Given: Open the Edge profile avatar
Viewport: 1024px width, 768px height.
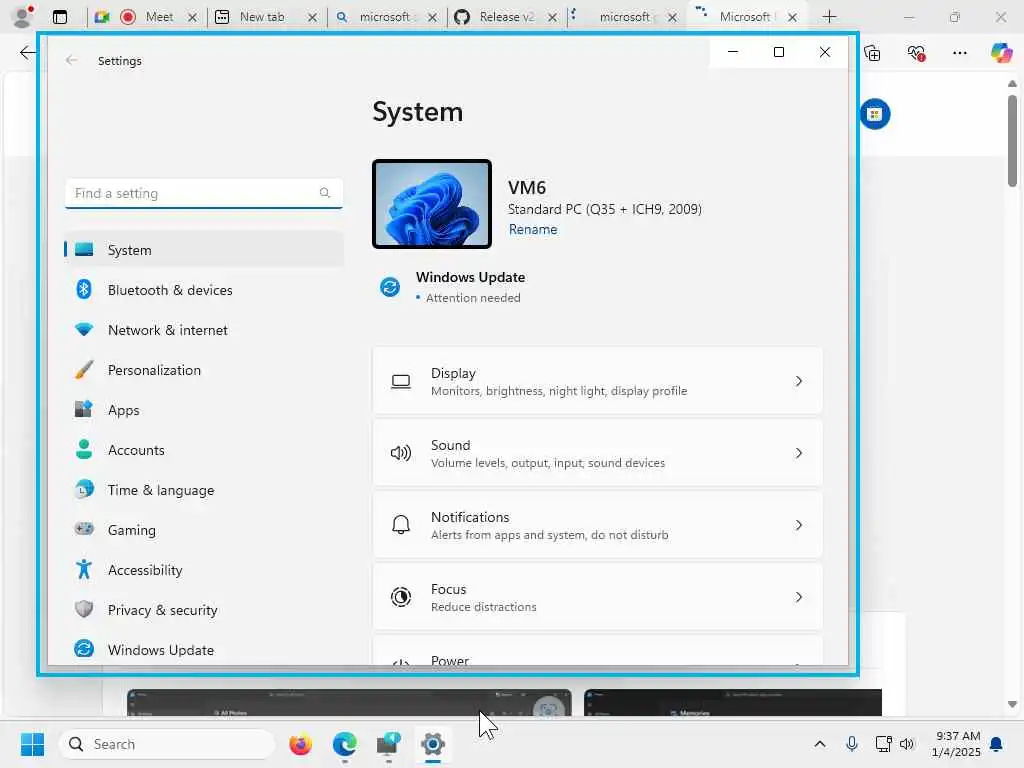Looking at the screenshot, I should tap(24, 16).
